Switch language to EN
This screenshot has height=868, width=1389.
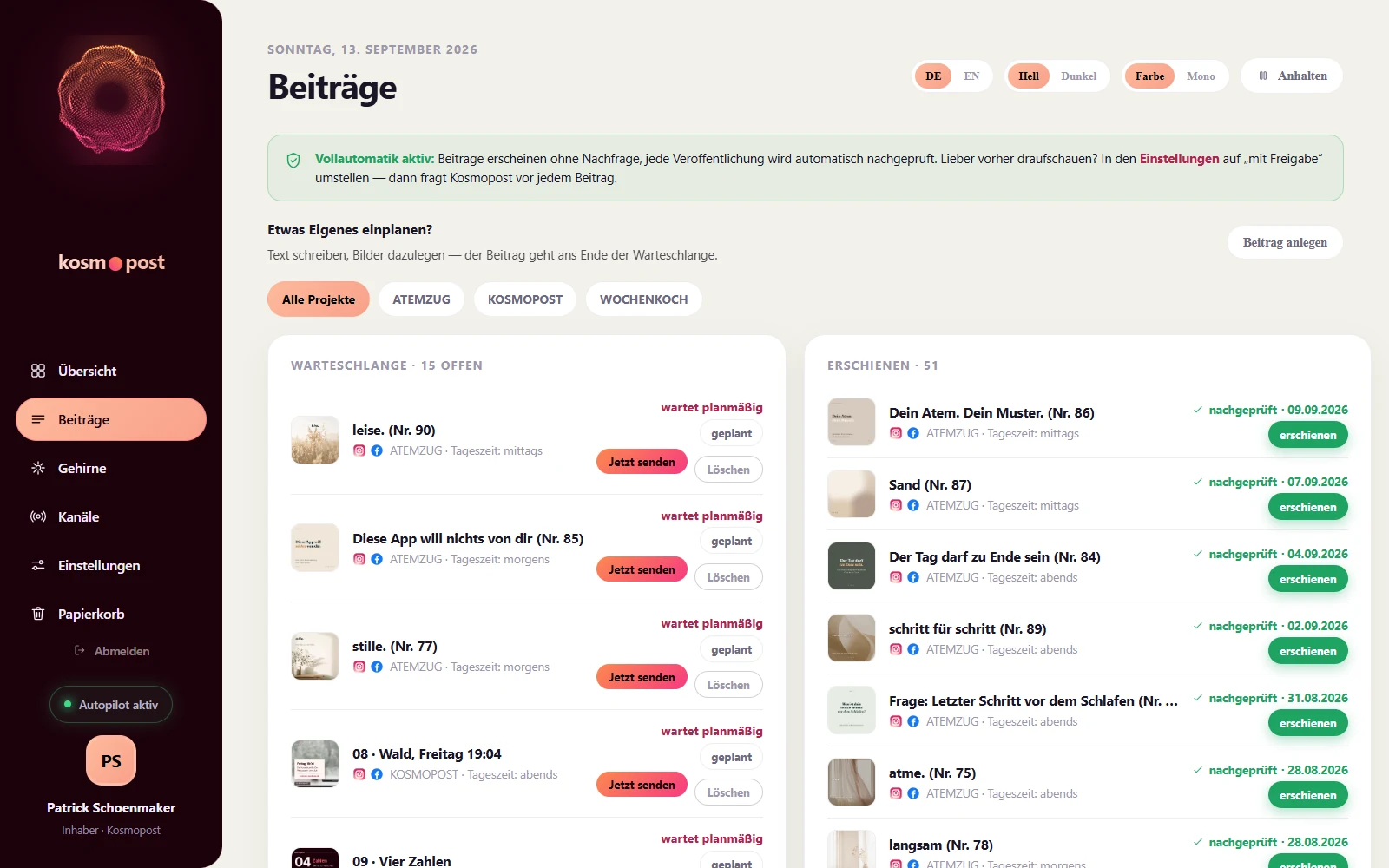point(971,76)
